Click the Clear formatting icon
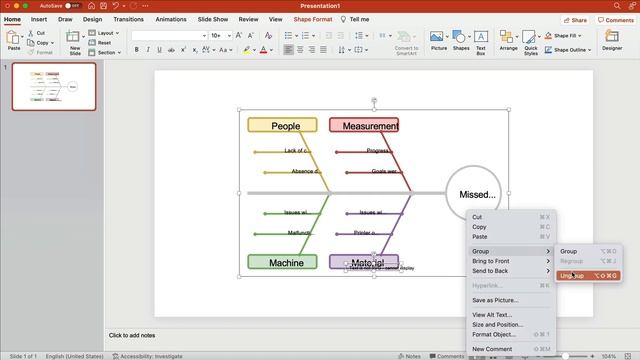640x360 pixels. [x=268, y=36]
